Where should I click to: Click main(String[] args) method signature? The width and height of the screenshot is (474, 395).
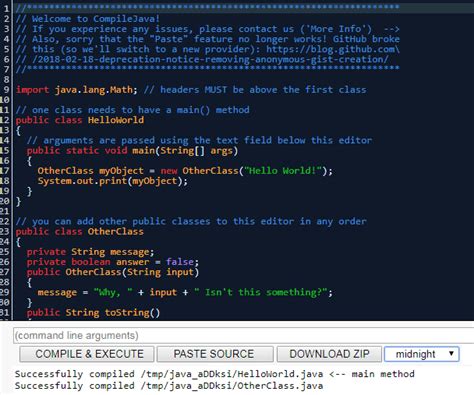click(185, 151)
